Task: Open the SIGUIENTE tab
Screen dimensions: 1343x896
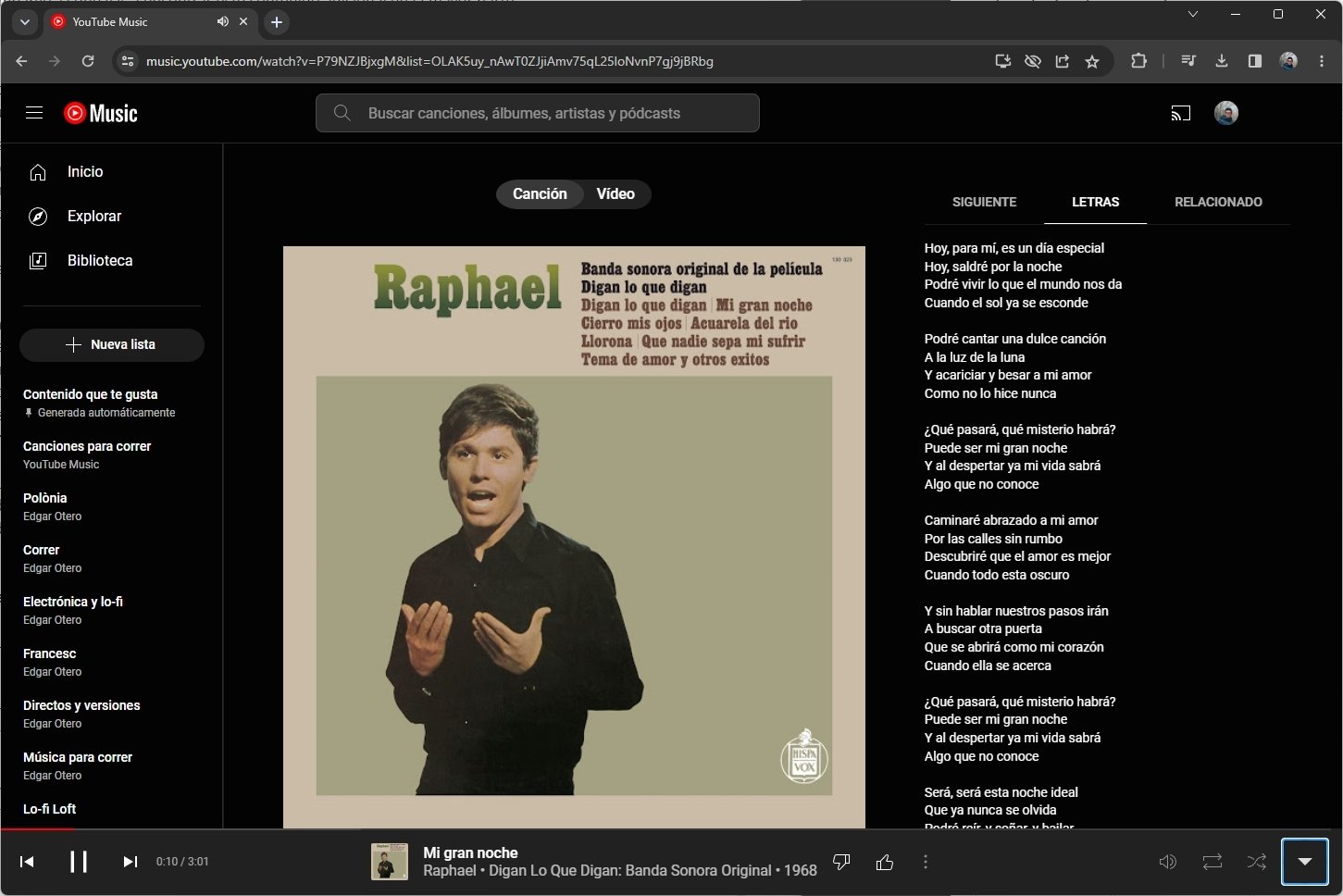Action: click(984, 202)
